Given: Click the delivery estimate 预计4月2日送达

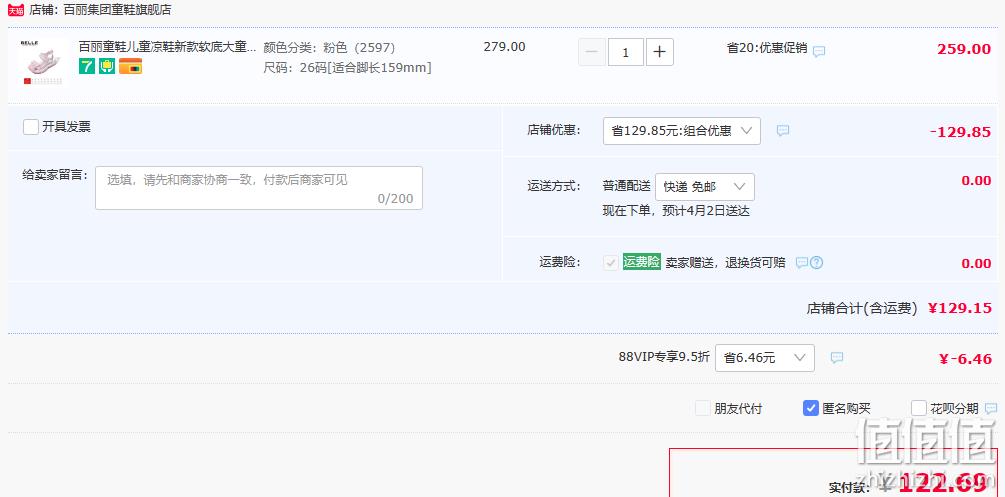Looking at the screenshot, I should click(705, 211).
